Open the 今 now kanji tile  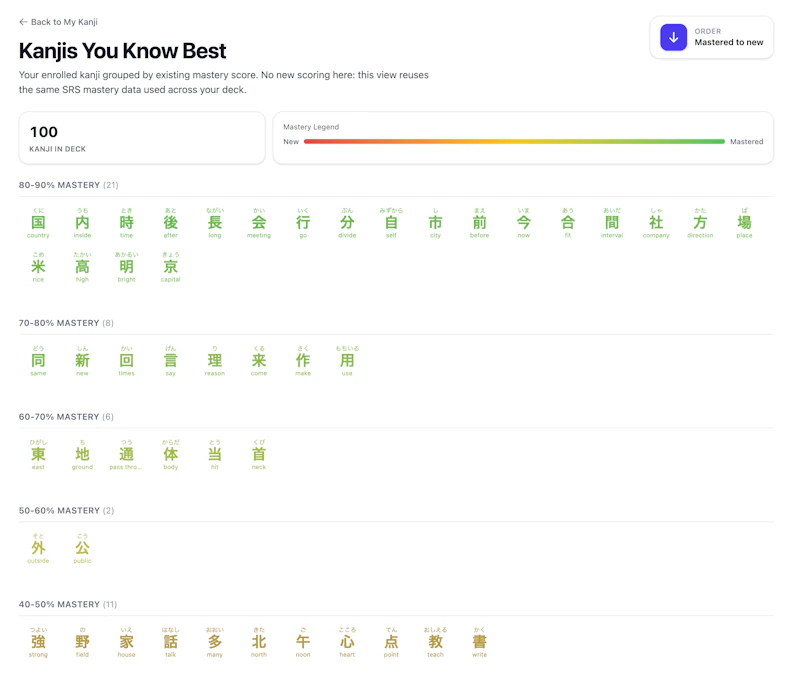(523, 223)
